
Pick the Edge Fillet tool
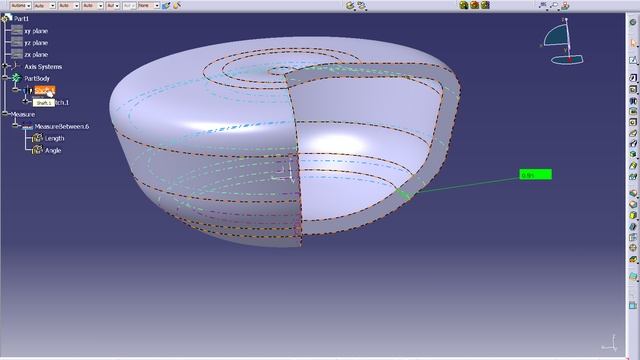pos(633,193)
